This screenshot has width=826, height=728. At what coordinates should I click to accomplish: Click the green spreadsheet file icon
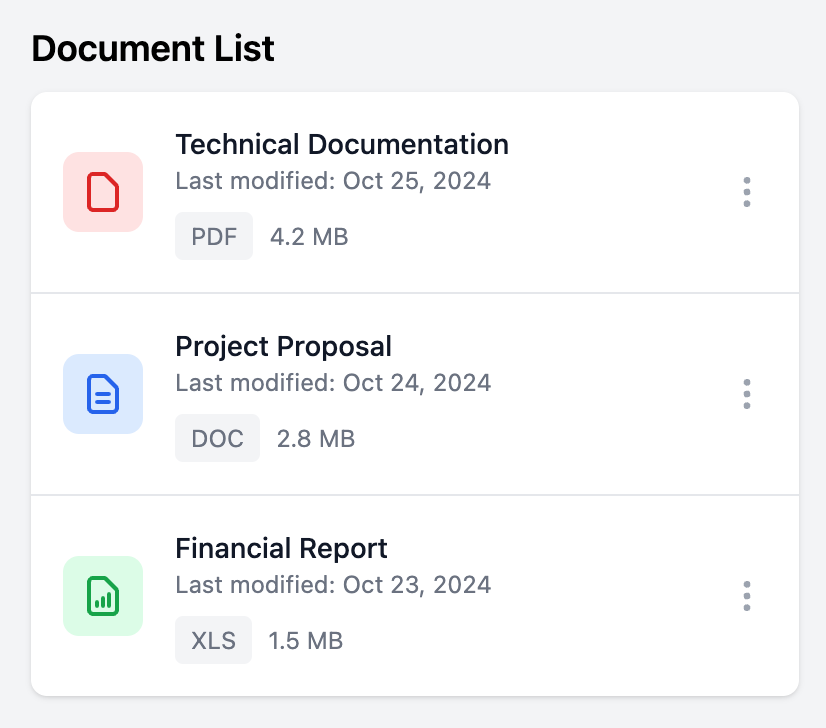pos(103,596)
